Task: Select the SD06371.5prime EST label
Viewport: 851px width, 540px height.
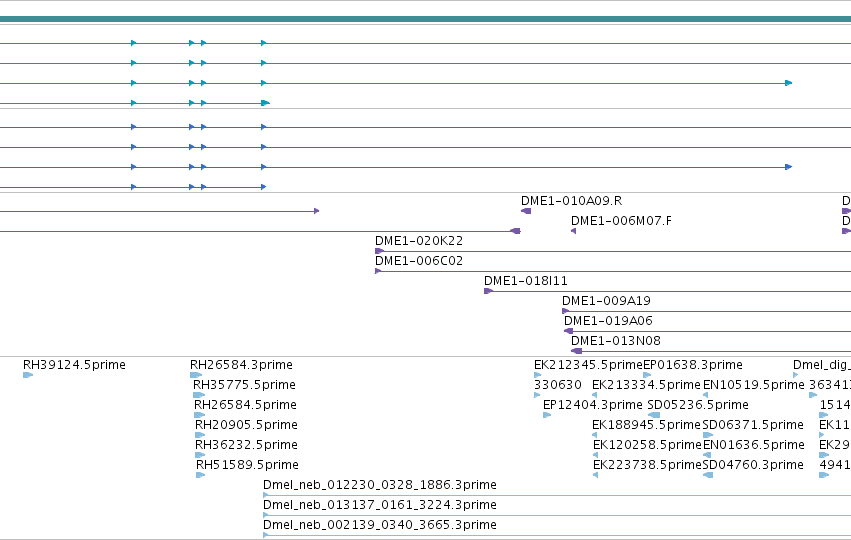Action: point(753,425)
